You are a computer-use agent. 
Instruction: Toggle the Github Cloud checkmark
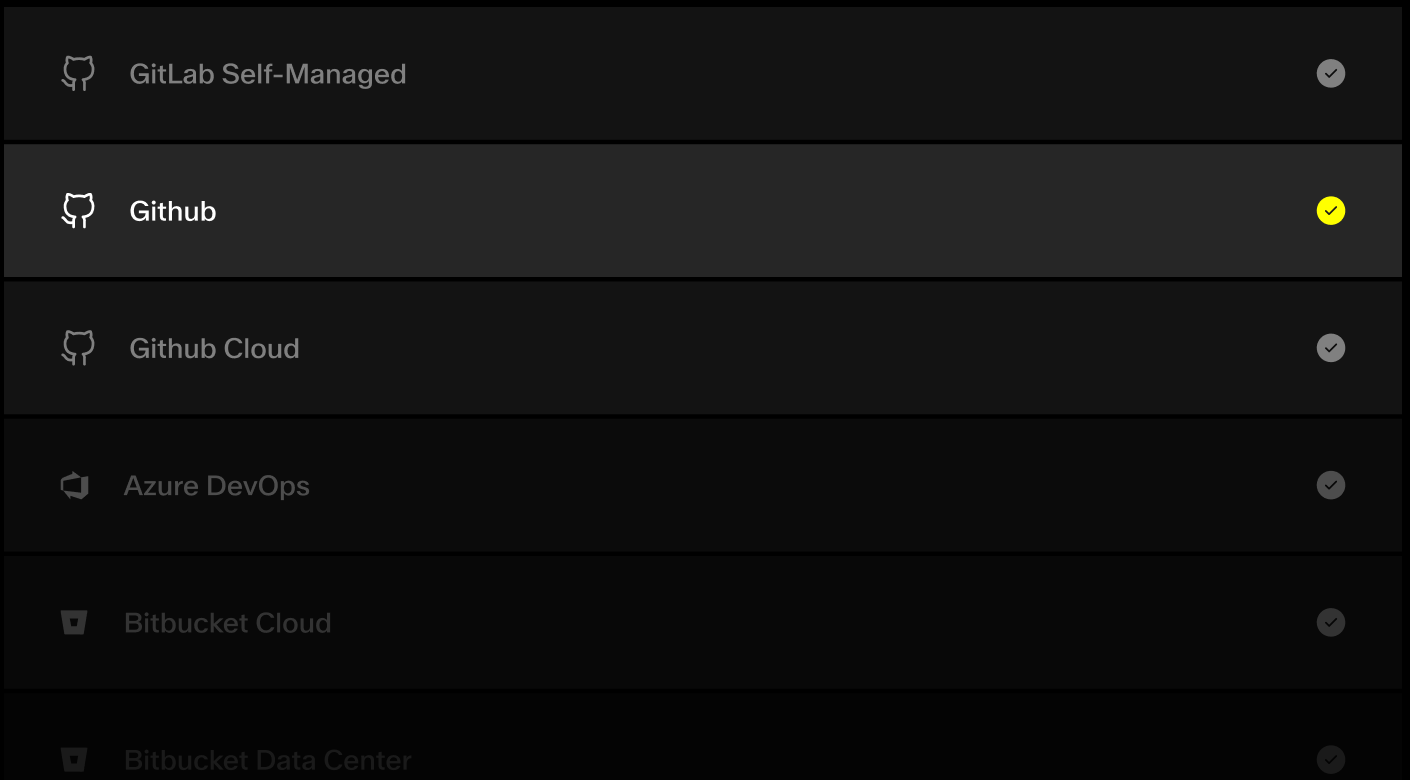[x=1330, y=348]
